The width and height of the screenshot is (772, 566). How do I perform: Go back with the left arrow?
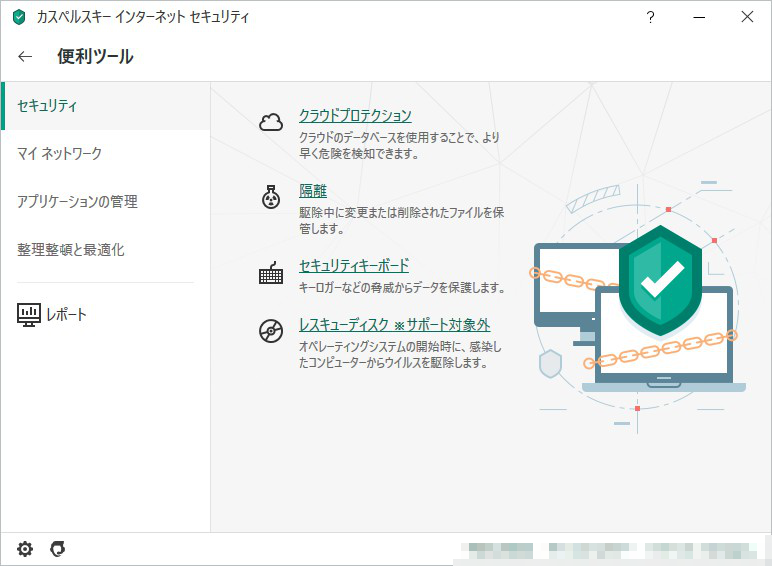[x=25, y=57]
